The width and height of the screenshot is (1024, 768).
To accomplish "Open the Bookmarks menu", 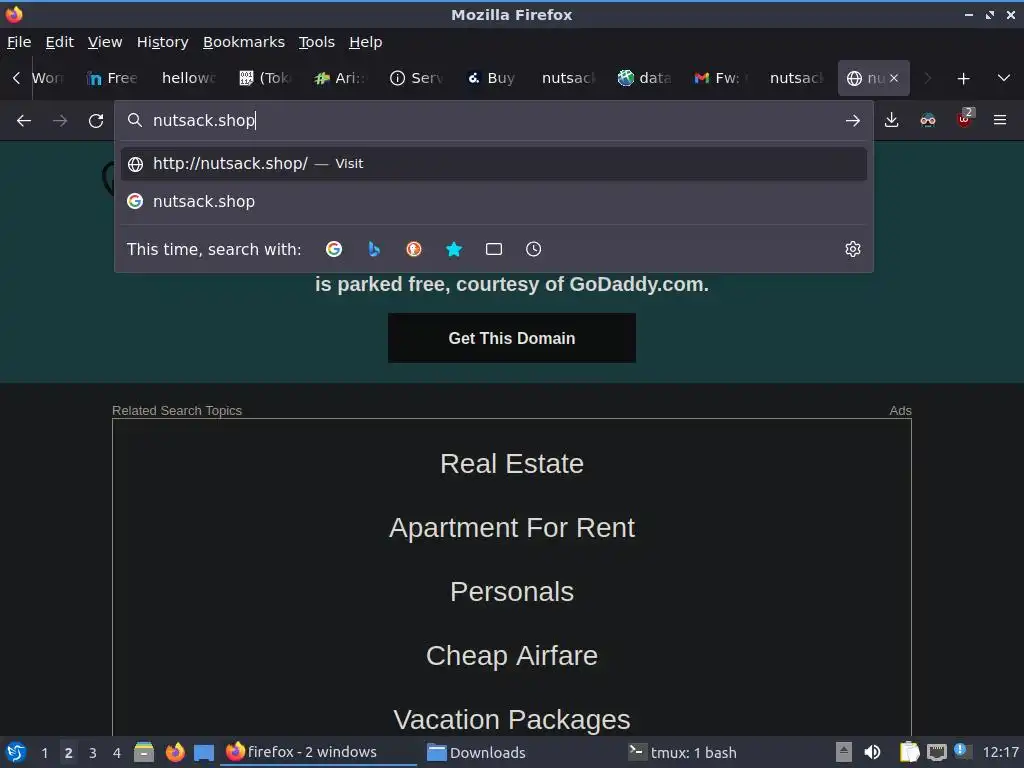I will tap(244, 42).
